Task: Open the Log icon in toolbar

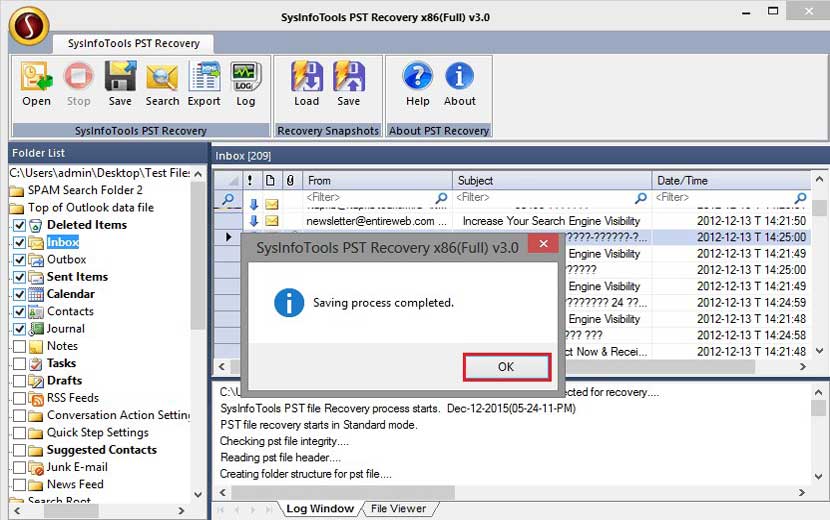Action: [246, 84]
